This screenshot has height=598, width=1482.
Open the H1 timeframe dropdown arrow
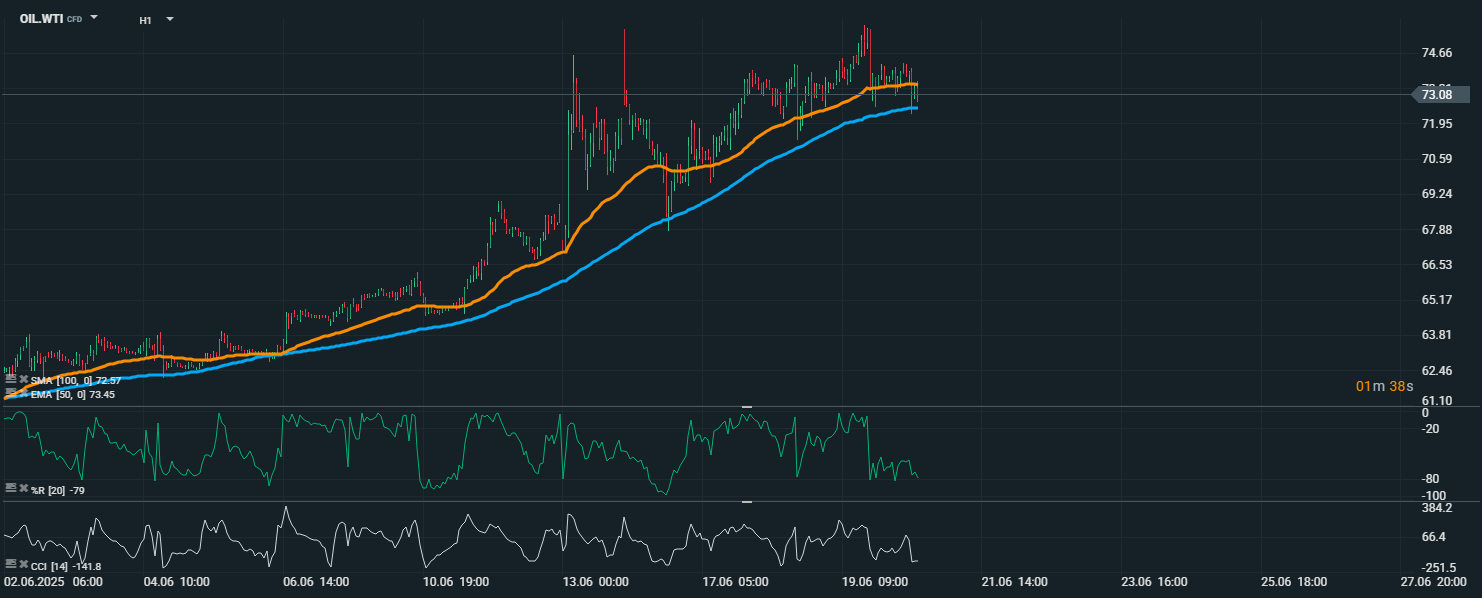[x=169, y=19]
